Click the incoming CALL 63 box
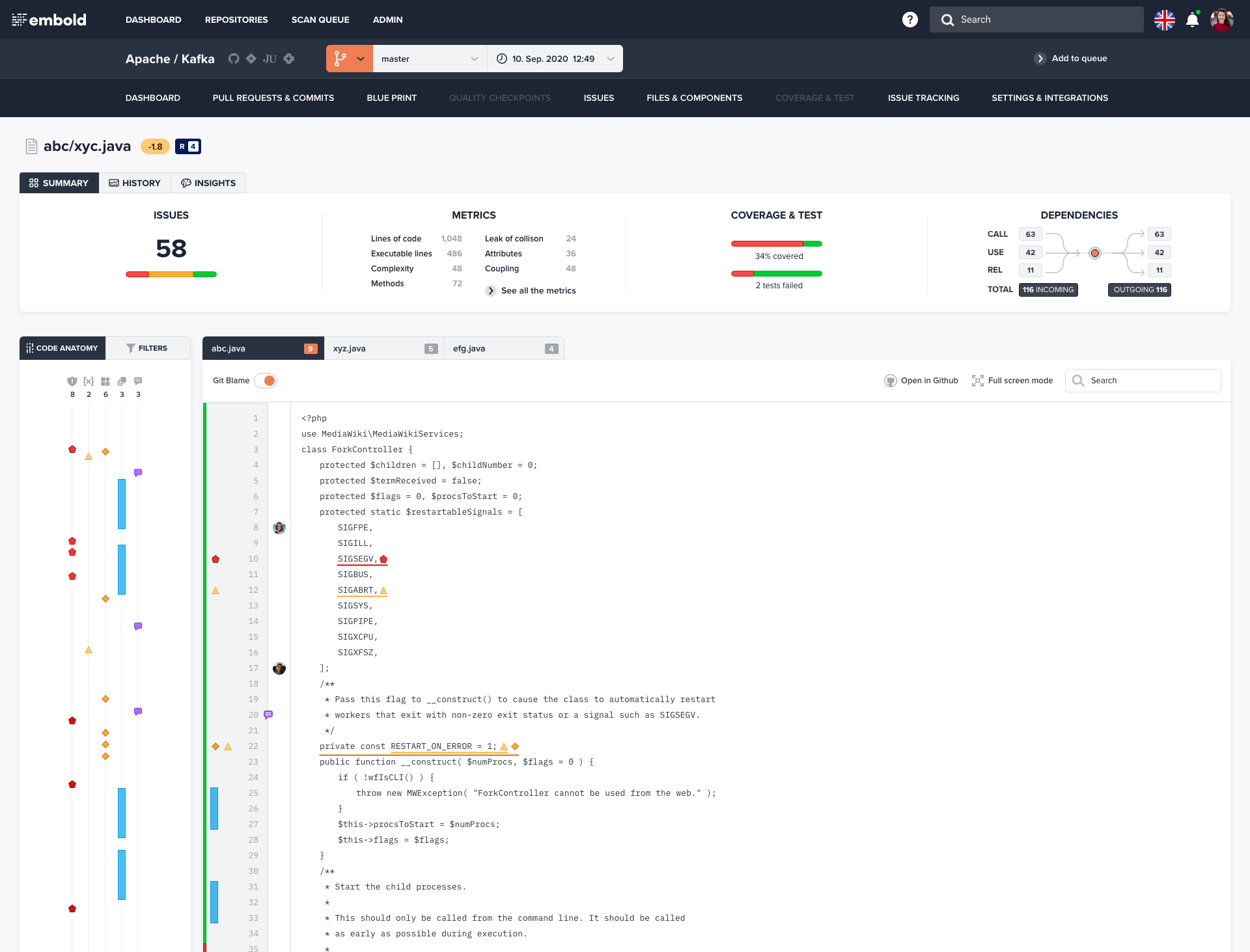The width and height of the screenshot is (1250, 952). click(x=1031, y=234)
